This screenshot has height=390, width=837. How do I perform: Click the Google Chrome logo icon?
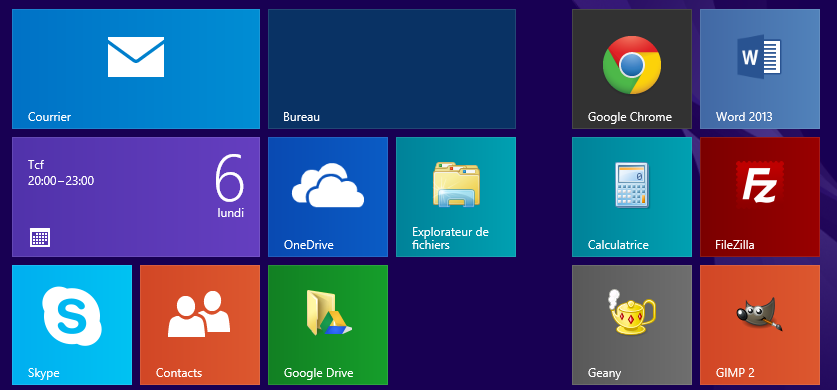pos(631,65)
